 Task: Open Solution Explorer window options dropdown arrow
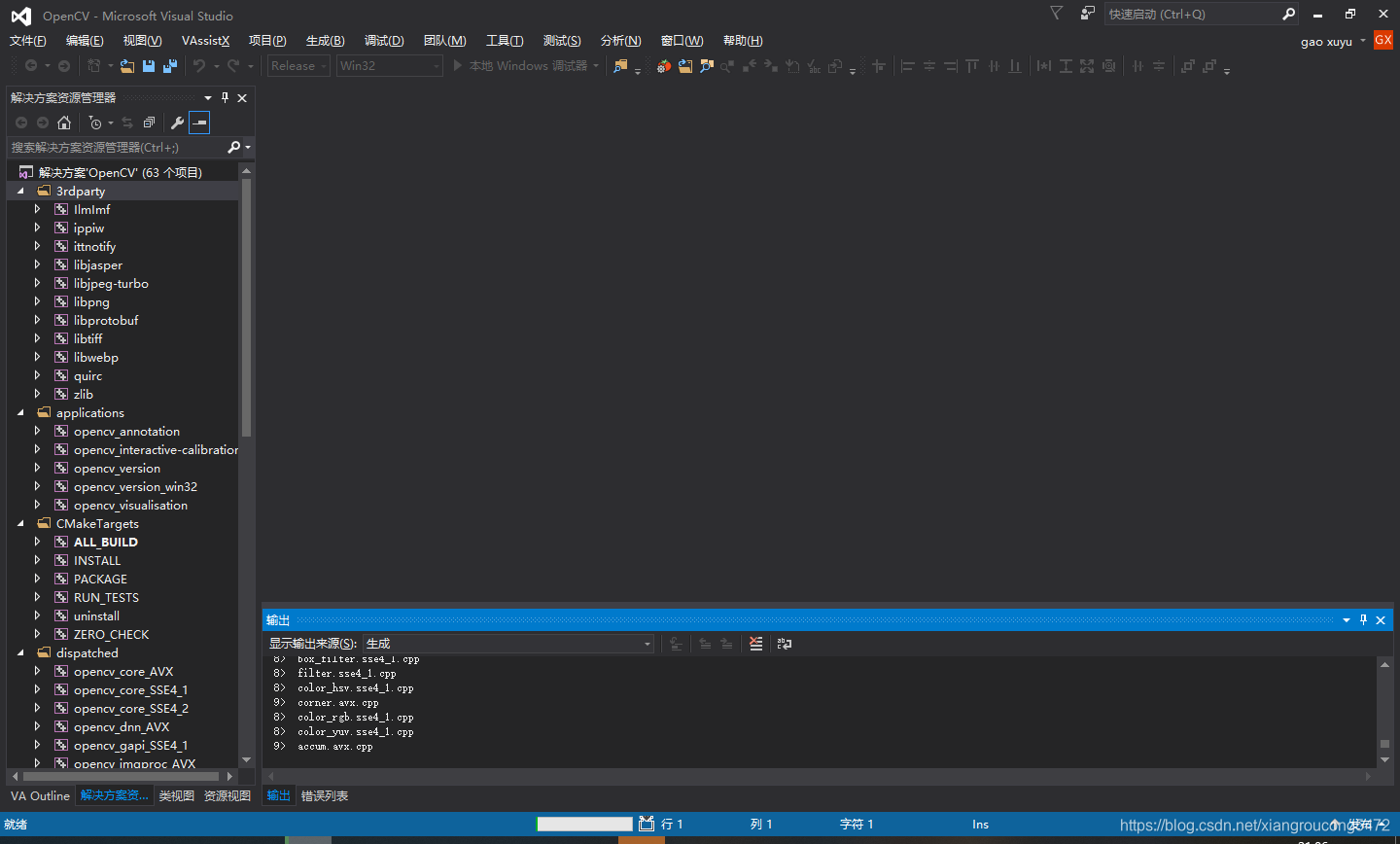[x=208, y=97]
